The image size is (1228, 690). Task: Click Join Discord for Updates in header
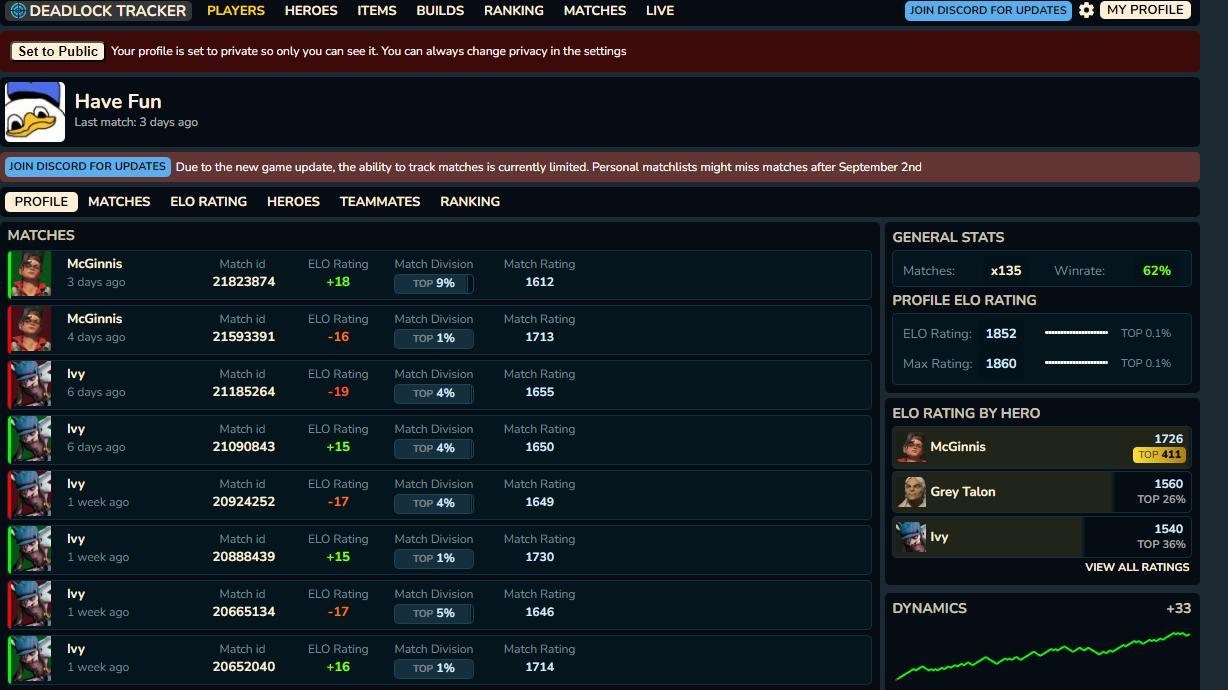point(988,10)
